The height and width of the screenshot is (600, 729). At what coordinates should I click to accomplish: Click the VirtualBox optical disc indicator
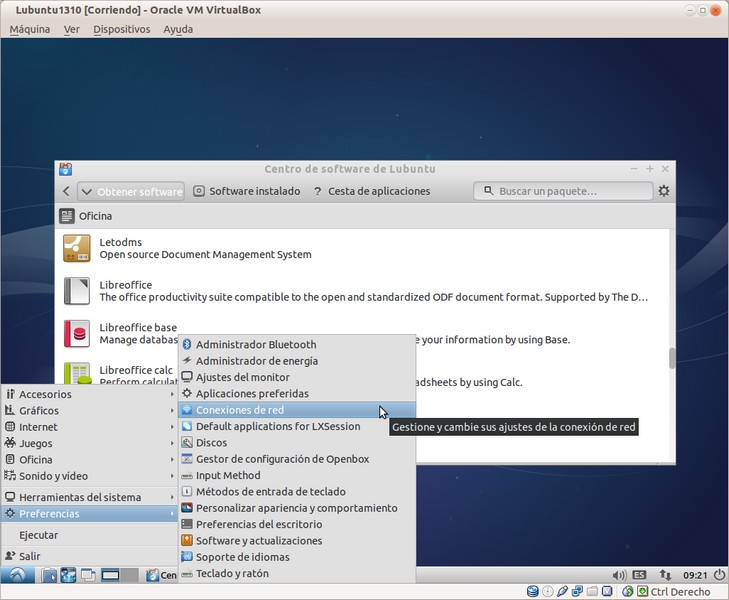548,591
